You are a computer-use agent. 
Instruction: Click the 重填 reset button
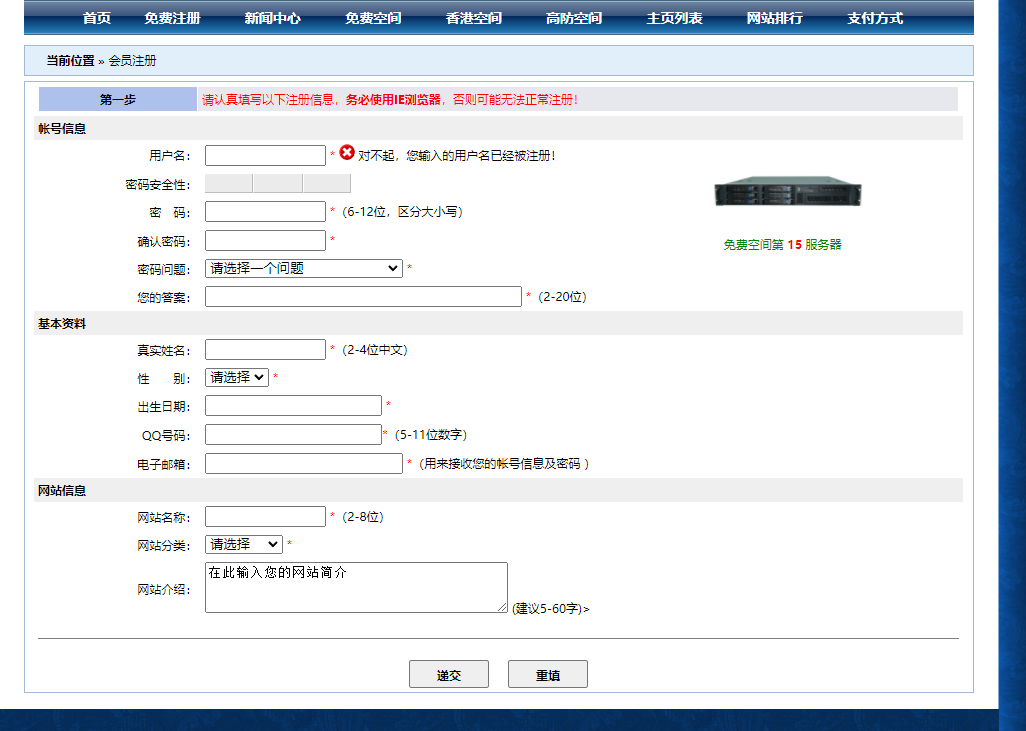(x=547, y=673)
